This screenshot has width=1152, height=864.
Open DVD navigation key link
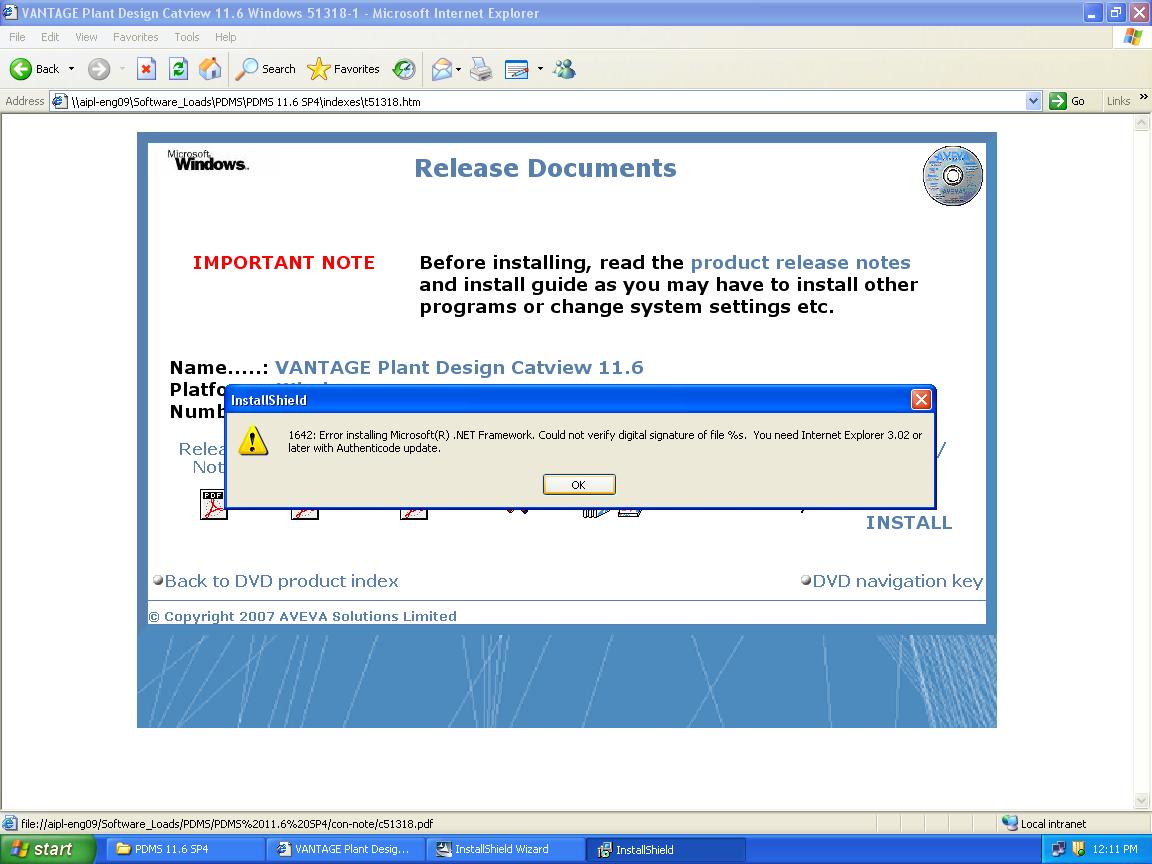click(x=897, y=581)
